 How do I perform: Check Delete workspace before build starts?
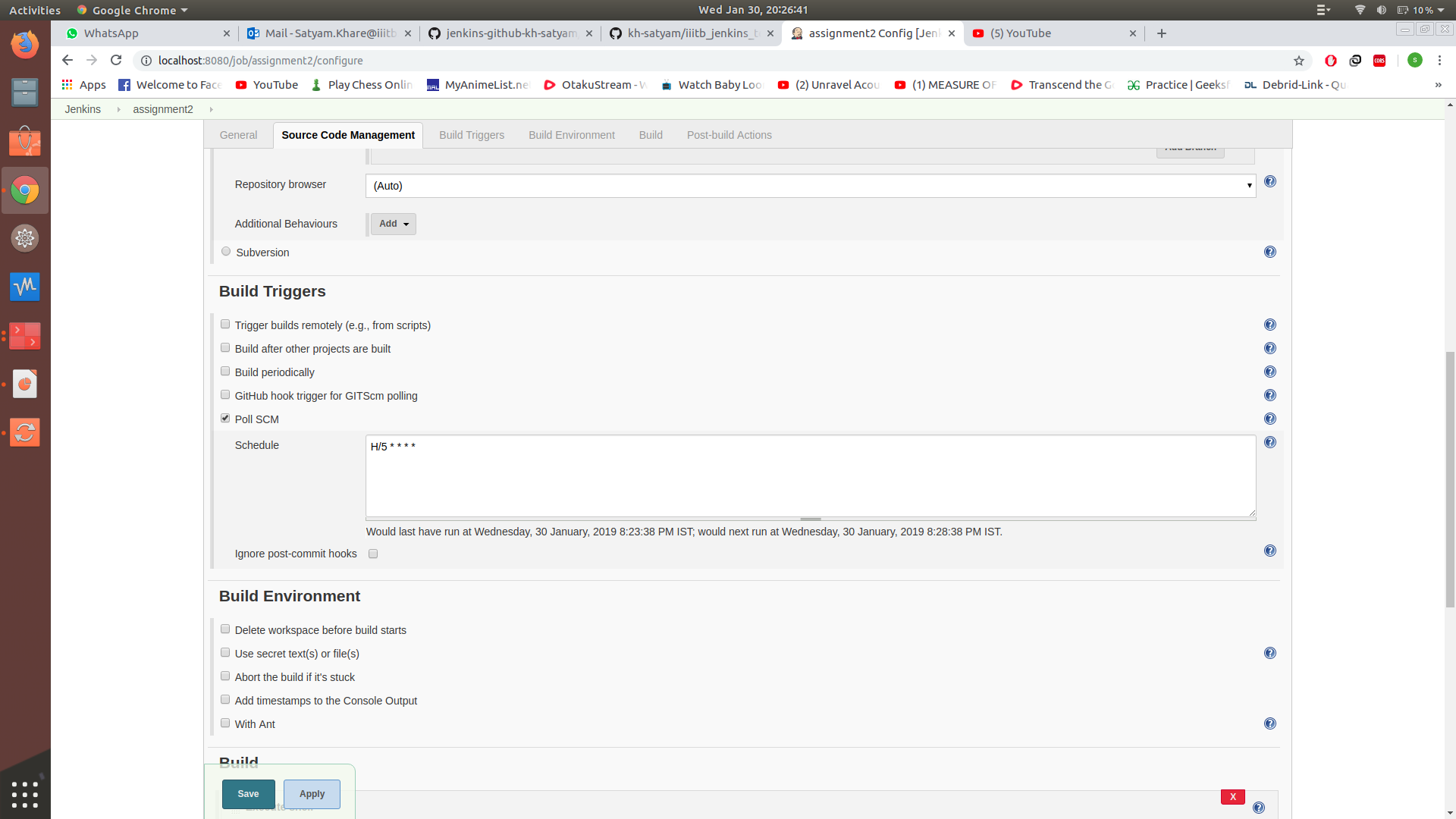coord(225,629)
